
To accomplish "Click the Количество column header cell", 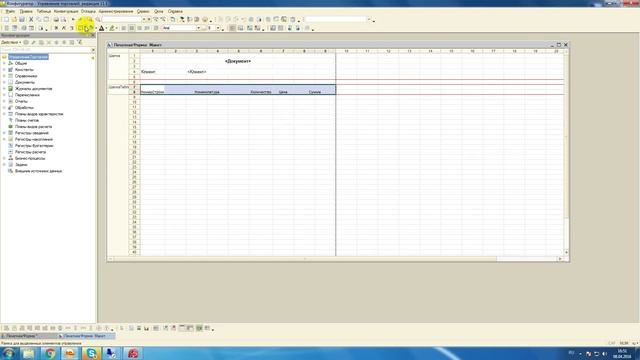I will click(260, 92).
